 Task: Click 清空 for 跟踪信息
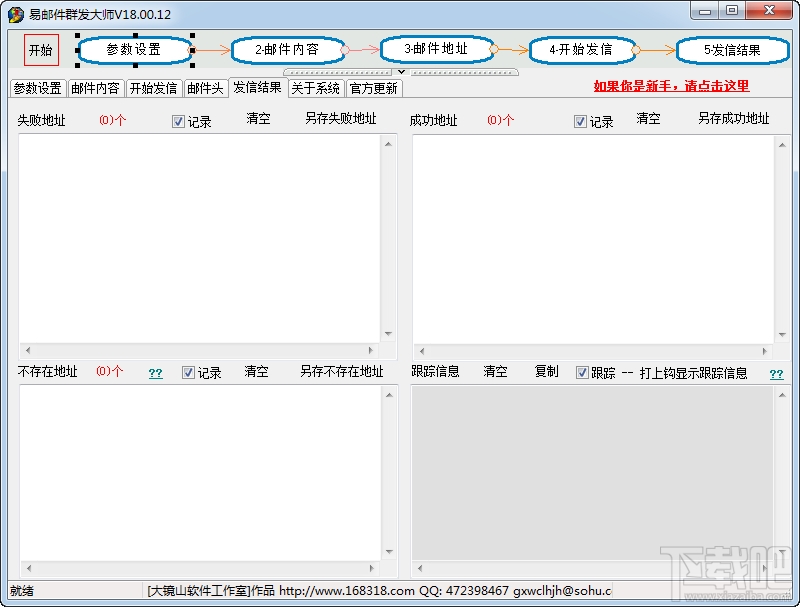pos(495,371)
